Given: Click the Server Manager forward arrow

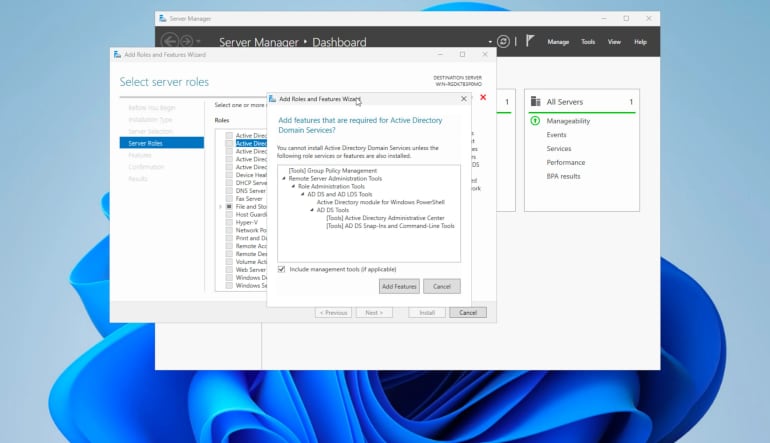Looking at the screenshot, I should click(x=187, y=42).
